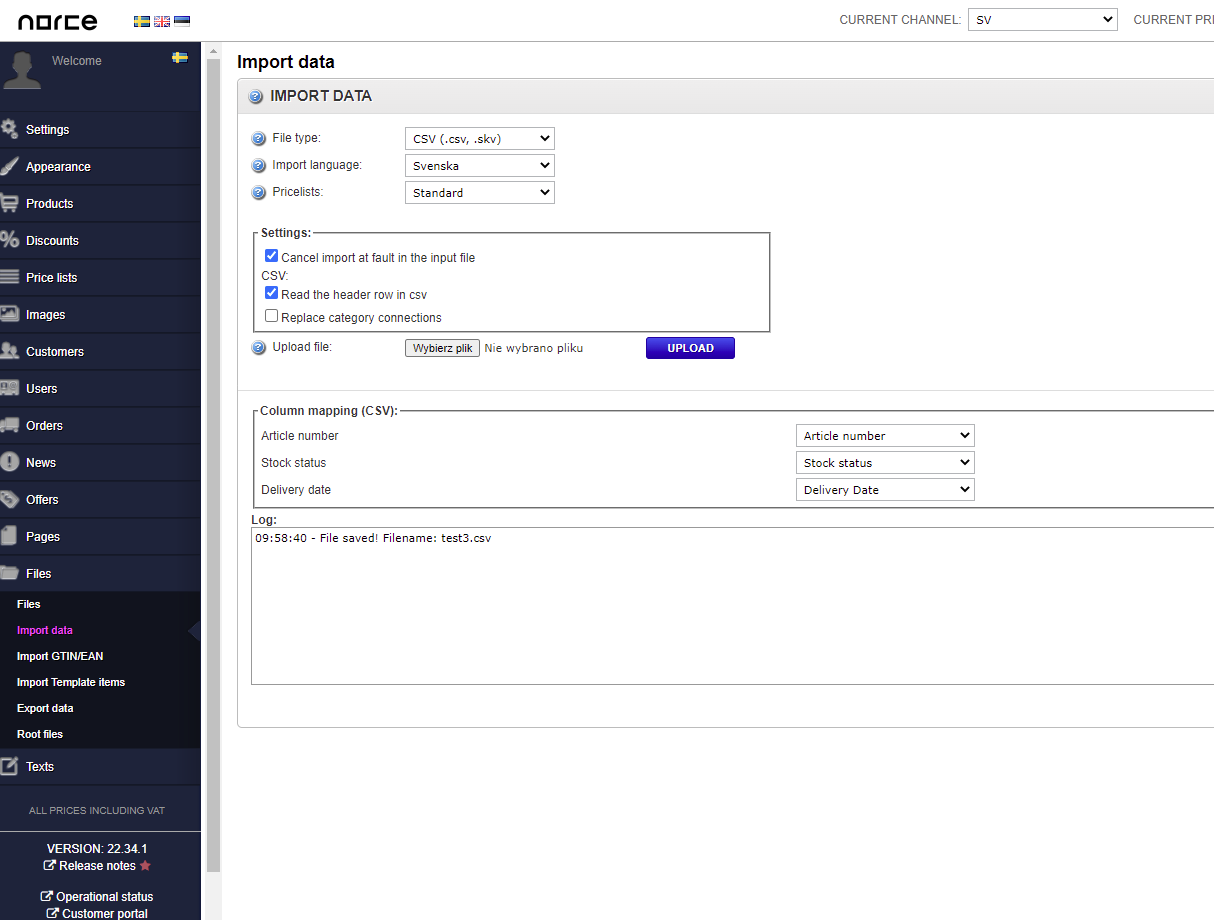This screenshot has width=1214, height=920.
Task: Open the Orders menu in sidebar
Action: pos(44,426)
